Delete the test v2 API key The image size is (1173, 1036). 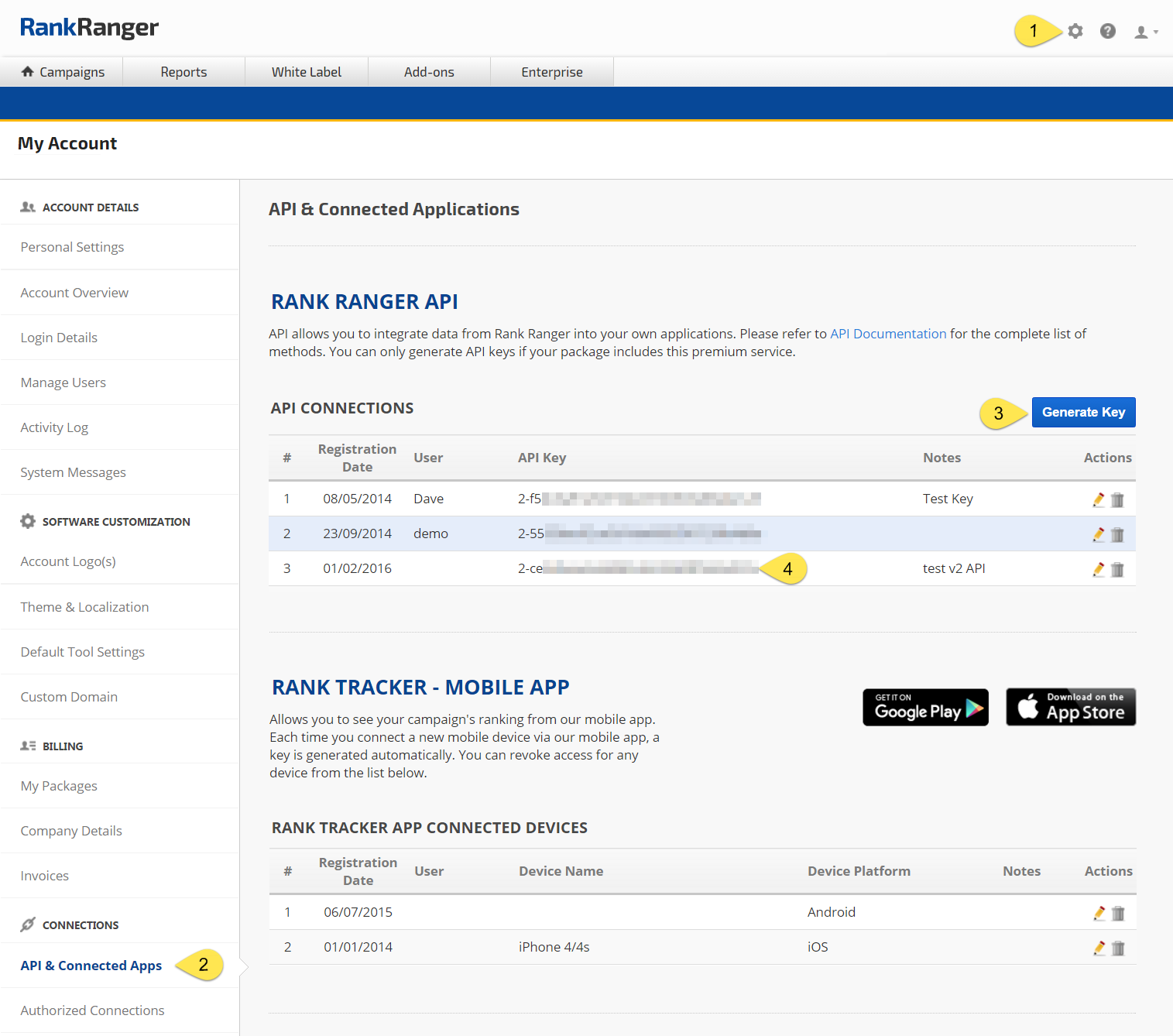coord(1117,569)
